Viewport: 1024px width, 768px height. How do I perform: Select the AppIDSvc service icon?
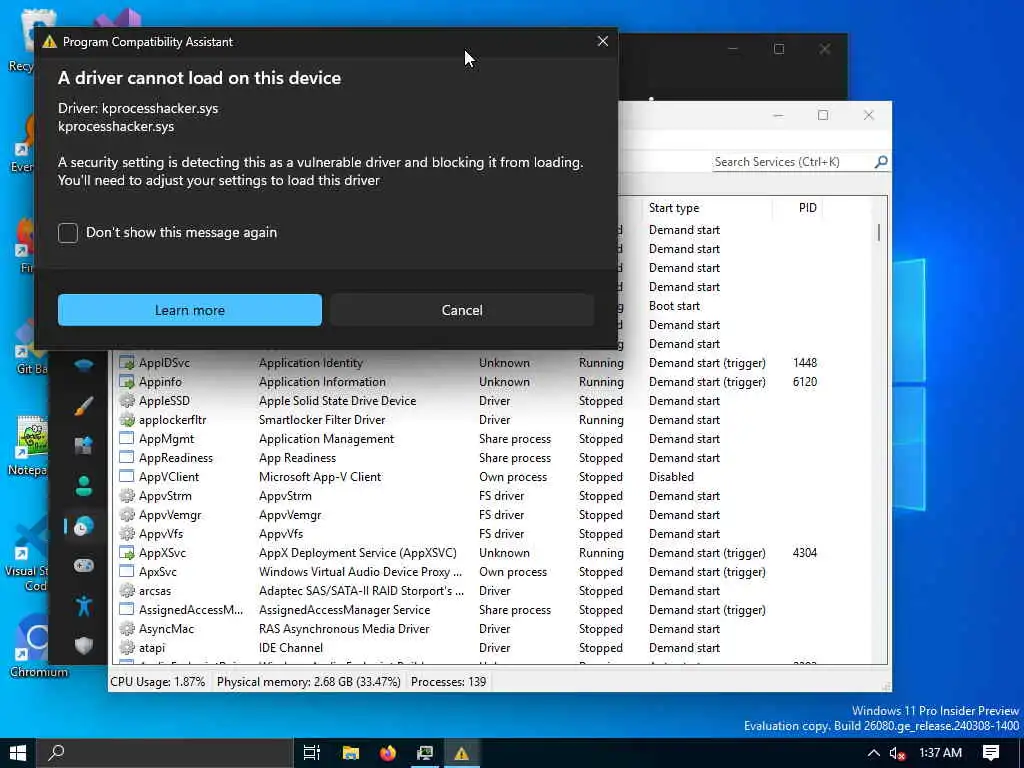point(127,363)
